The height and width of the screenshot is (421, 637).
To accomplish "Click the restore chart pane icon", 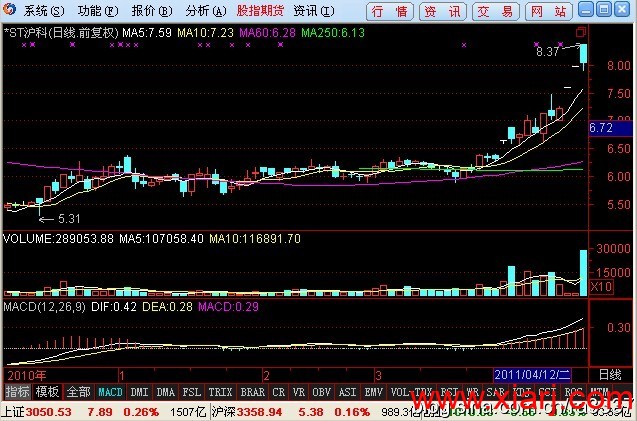I will pos(581,32).
